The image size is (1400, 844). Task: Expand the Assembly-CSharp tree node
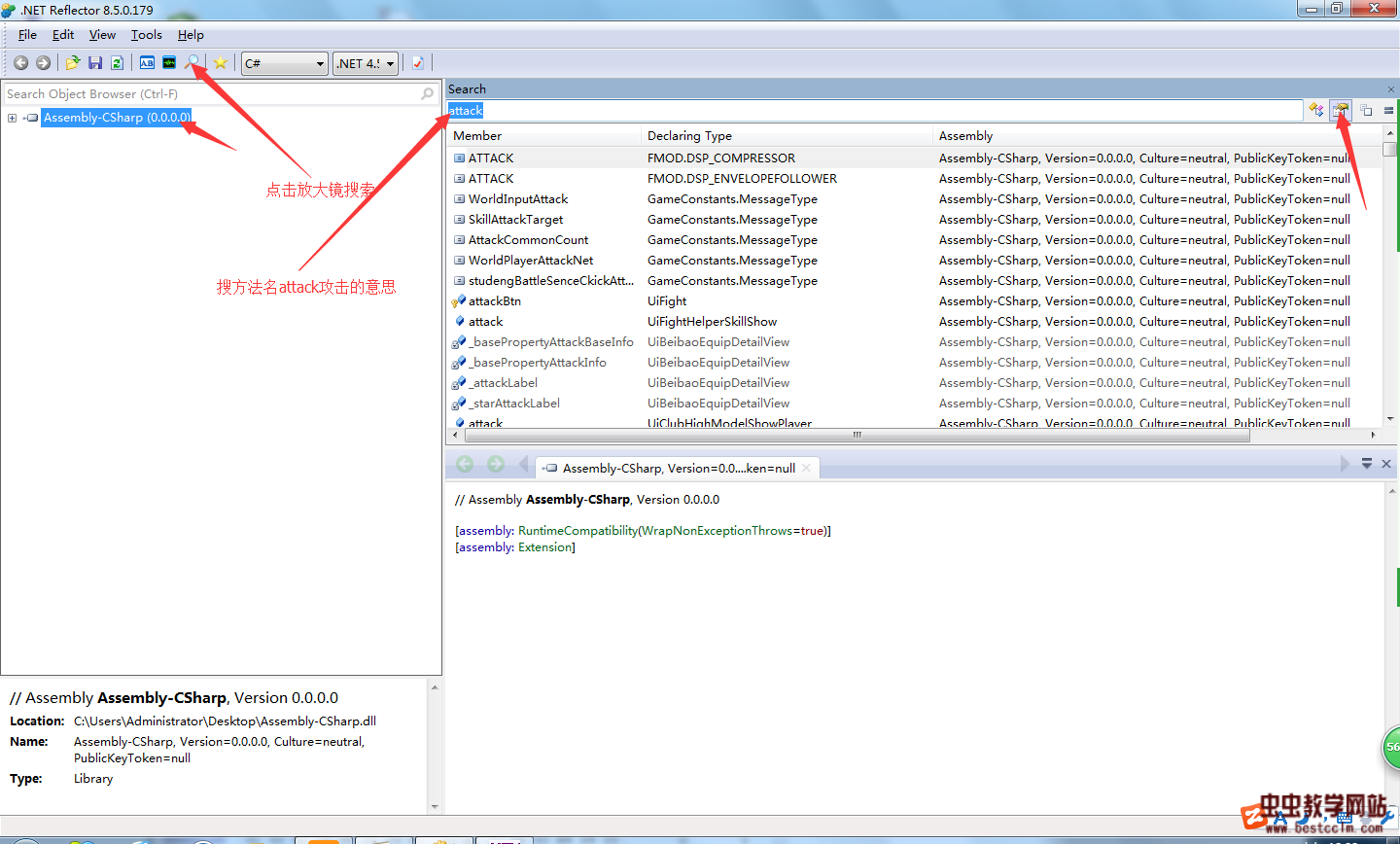[x=12, y=118]
